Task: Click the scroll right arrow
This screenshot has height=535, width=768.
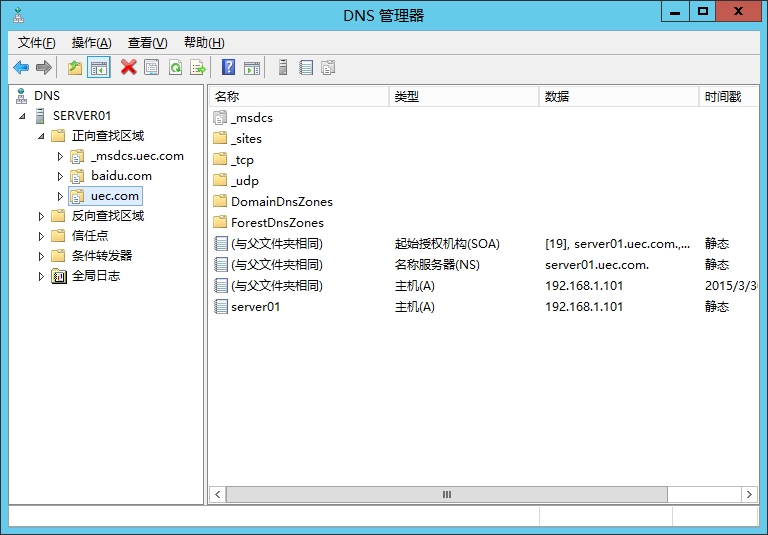Action: tap(748, 494)
